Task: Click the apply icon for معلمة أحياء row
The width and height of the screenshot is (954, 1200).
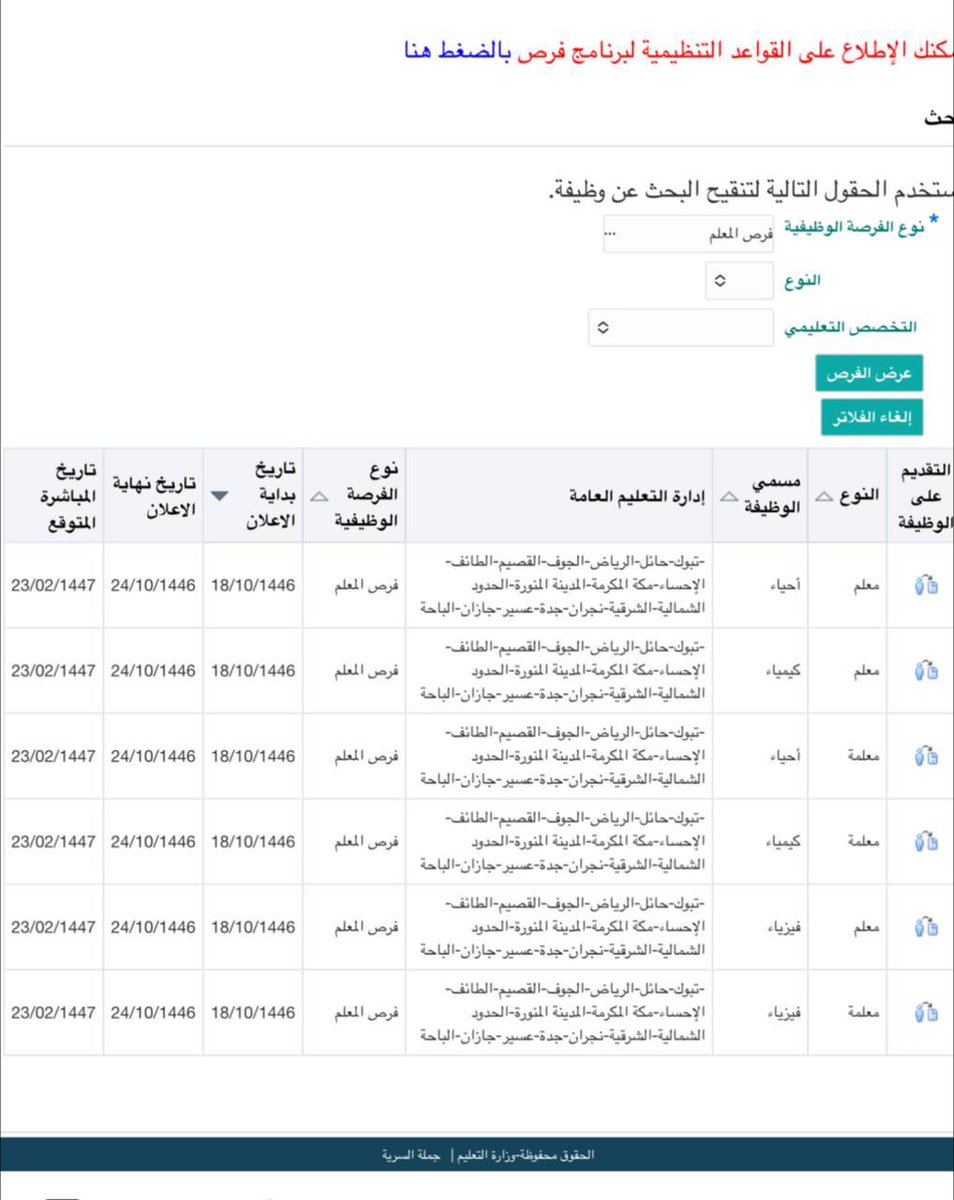Action: tap(926, 757)
